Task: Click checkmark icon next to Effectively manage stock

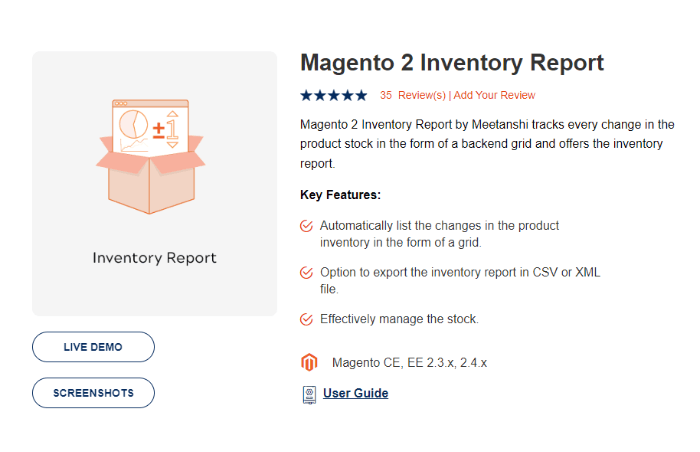Action: (x=307, y=319)
